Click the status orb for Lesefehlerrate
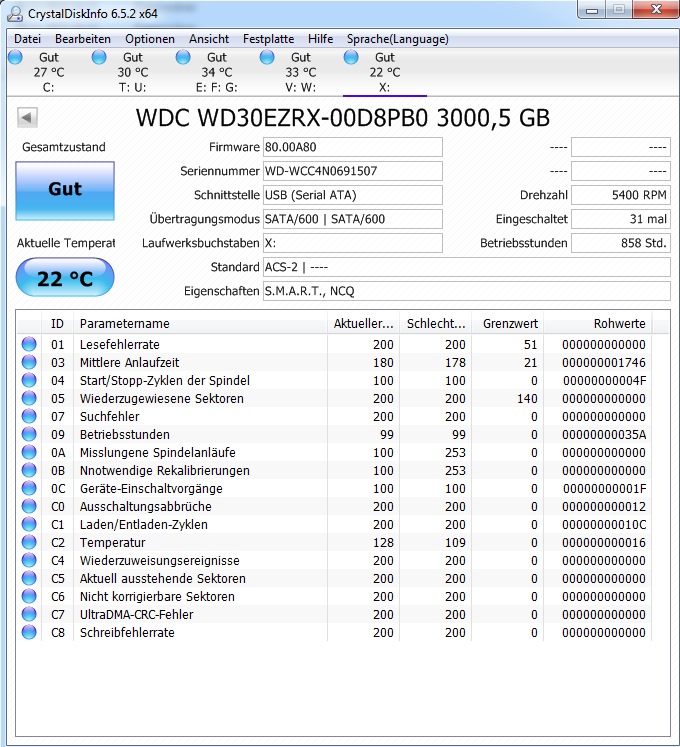 pyautogui.click(x=29, y=344)
